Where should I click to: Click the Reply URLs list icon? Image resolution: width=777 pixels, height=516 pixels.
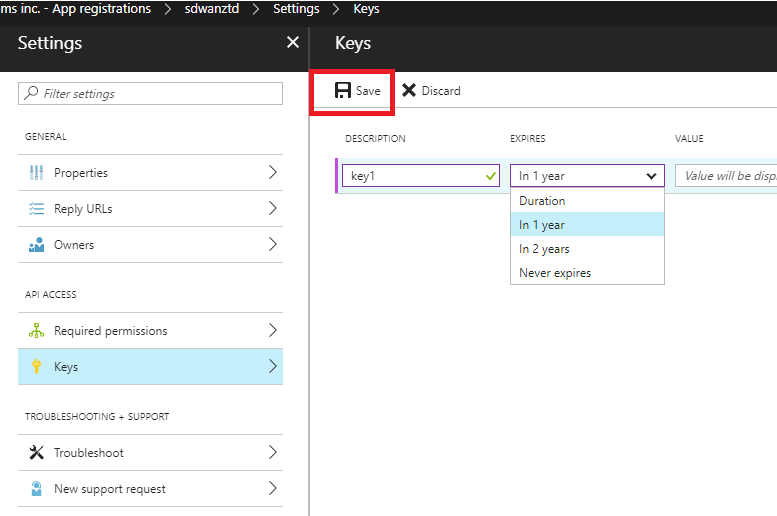pos(36,209)
